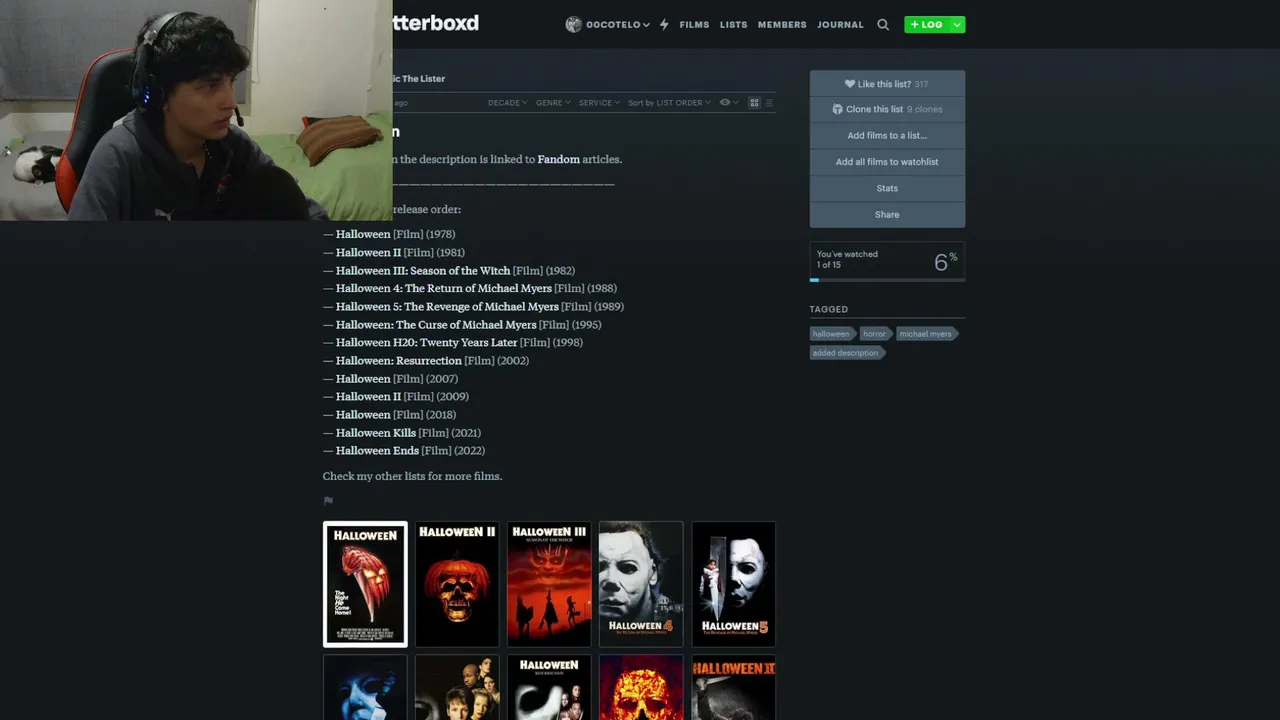Open the 00COTELO profile avatar

(573, 24)
